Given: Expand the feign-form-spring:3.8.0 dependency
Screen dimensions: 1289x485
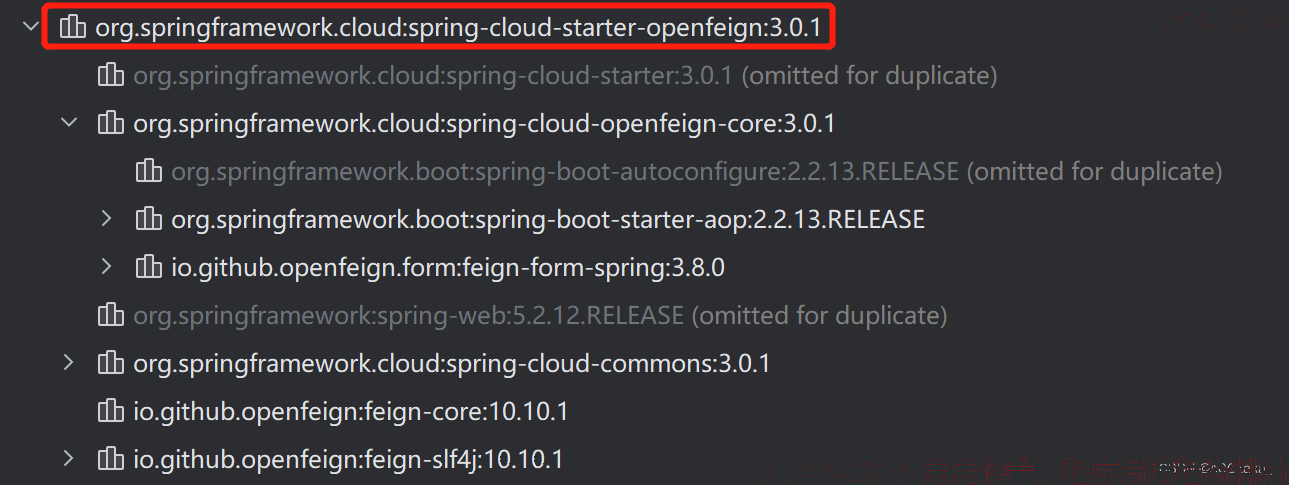Looking at the screenshot, I should [x=107, y=266].
